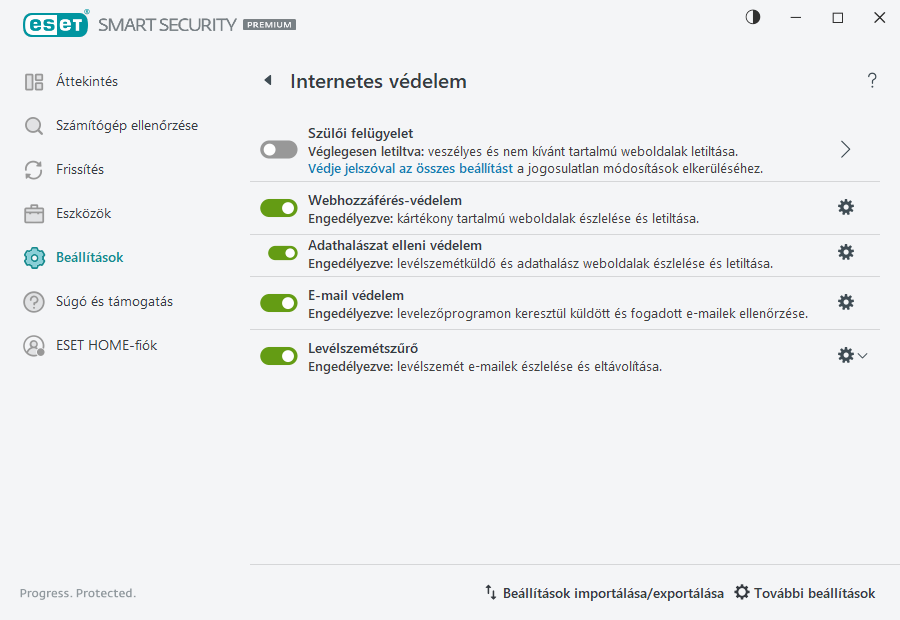The height and width of the screenshot is (620, 900).
Task: Open E-mail védelem settings gear
Action: tap(846, 301)
